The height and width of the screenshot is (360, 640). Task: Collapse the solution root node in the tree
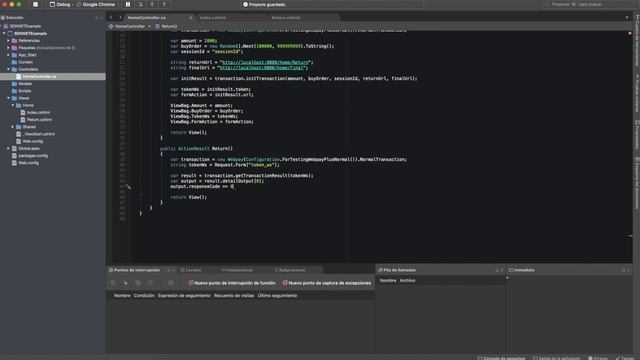tap(2, 26)
